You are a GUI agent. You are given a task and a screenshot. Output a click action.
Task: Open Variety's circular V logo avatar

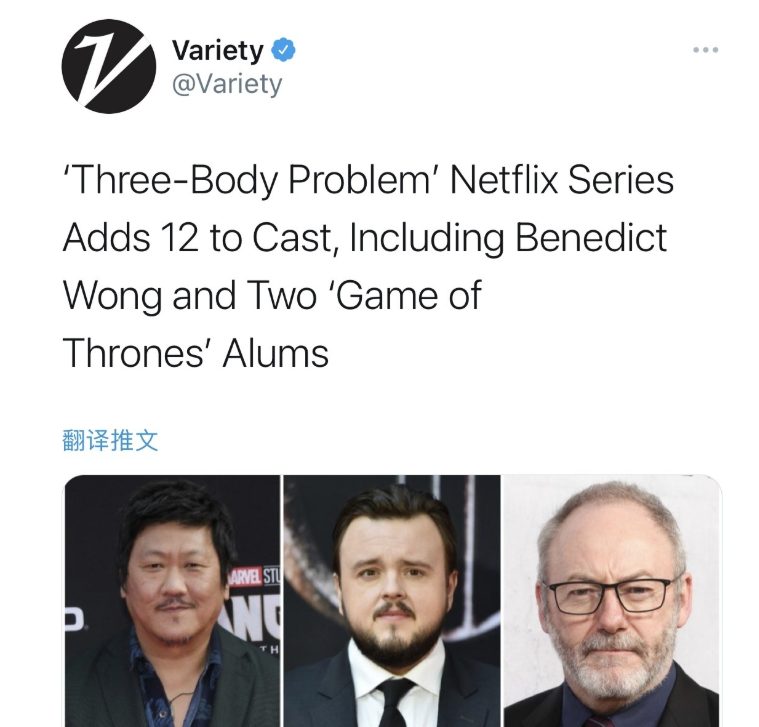109,66
